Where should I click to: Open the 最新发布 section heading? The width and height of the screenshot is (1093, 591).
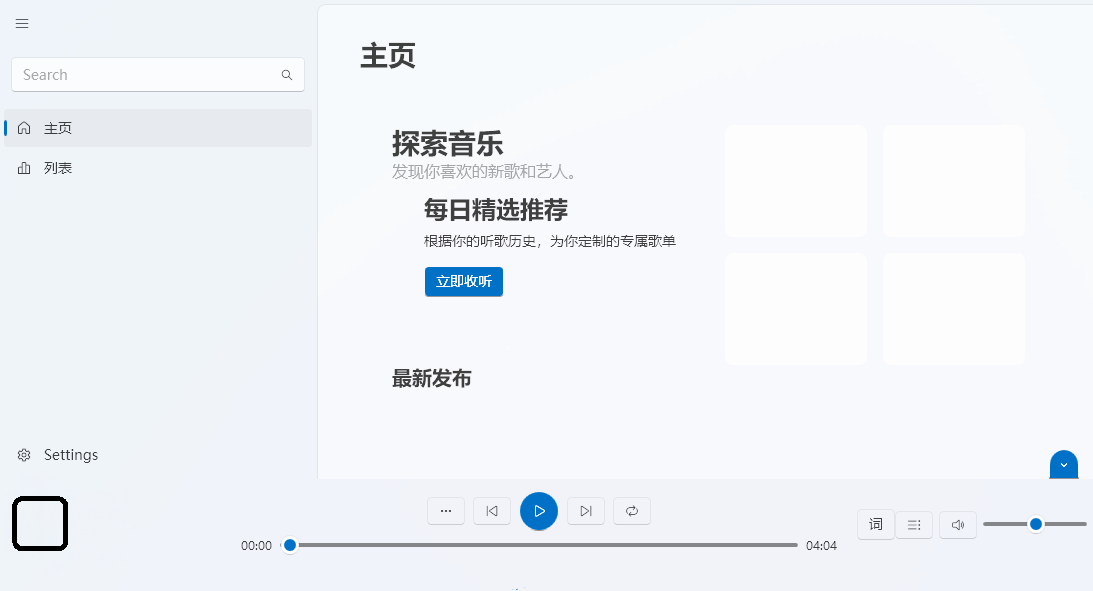[x=431, y=379]
